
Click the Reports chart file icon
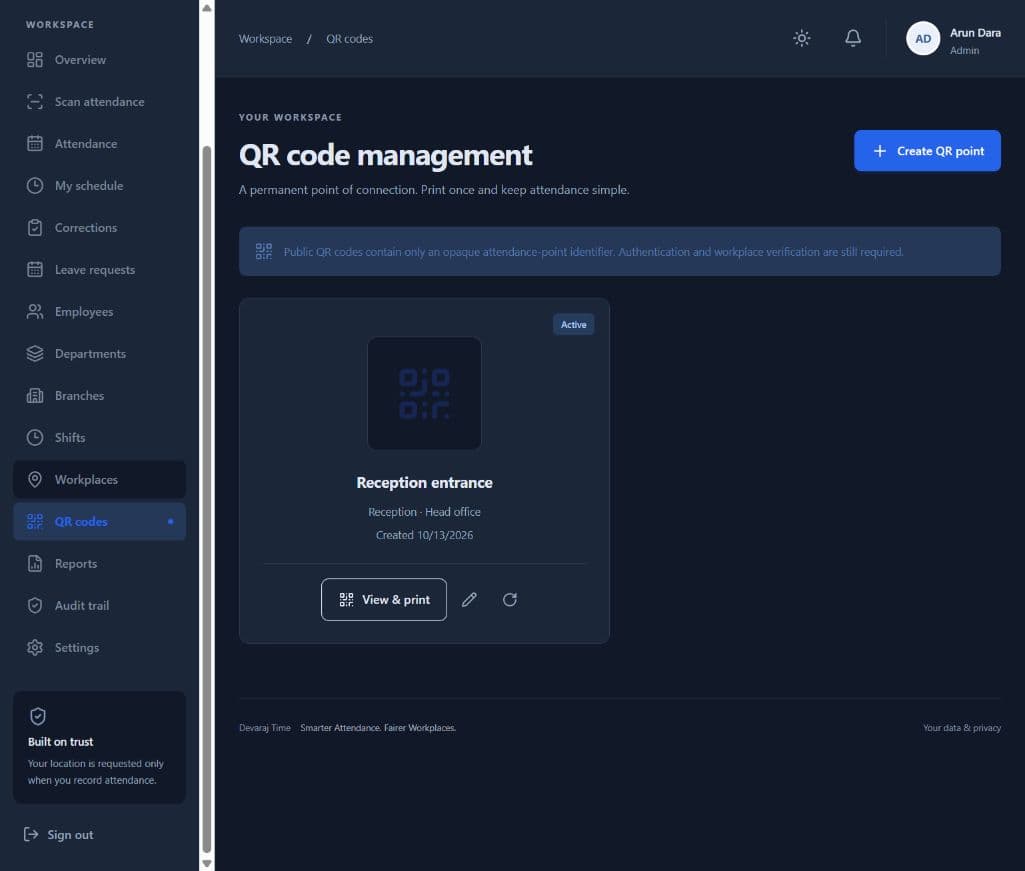pos(35,563)
